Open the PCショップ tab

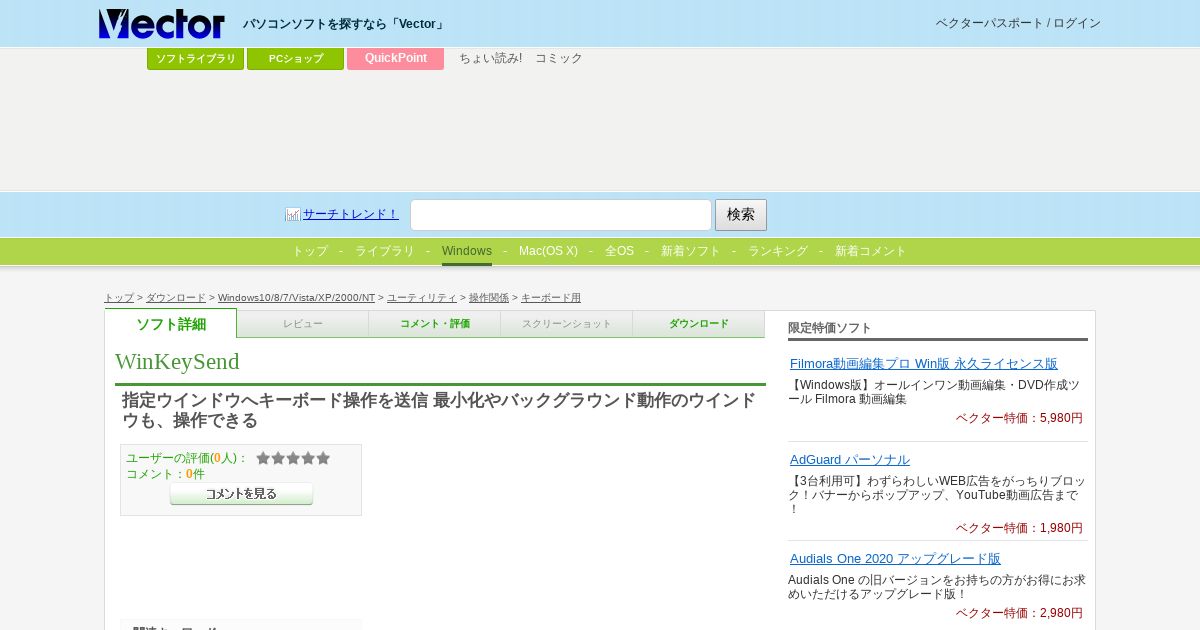(296, 58)
